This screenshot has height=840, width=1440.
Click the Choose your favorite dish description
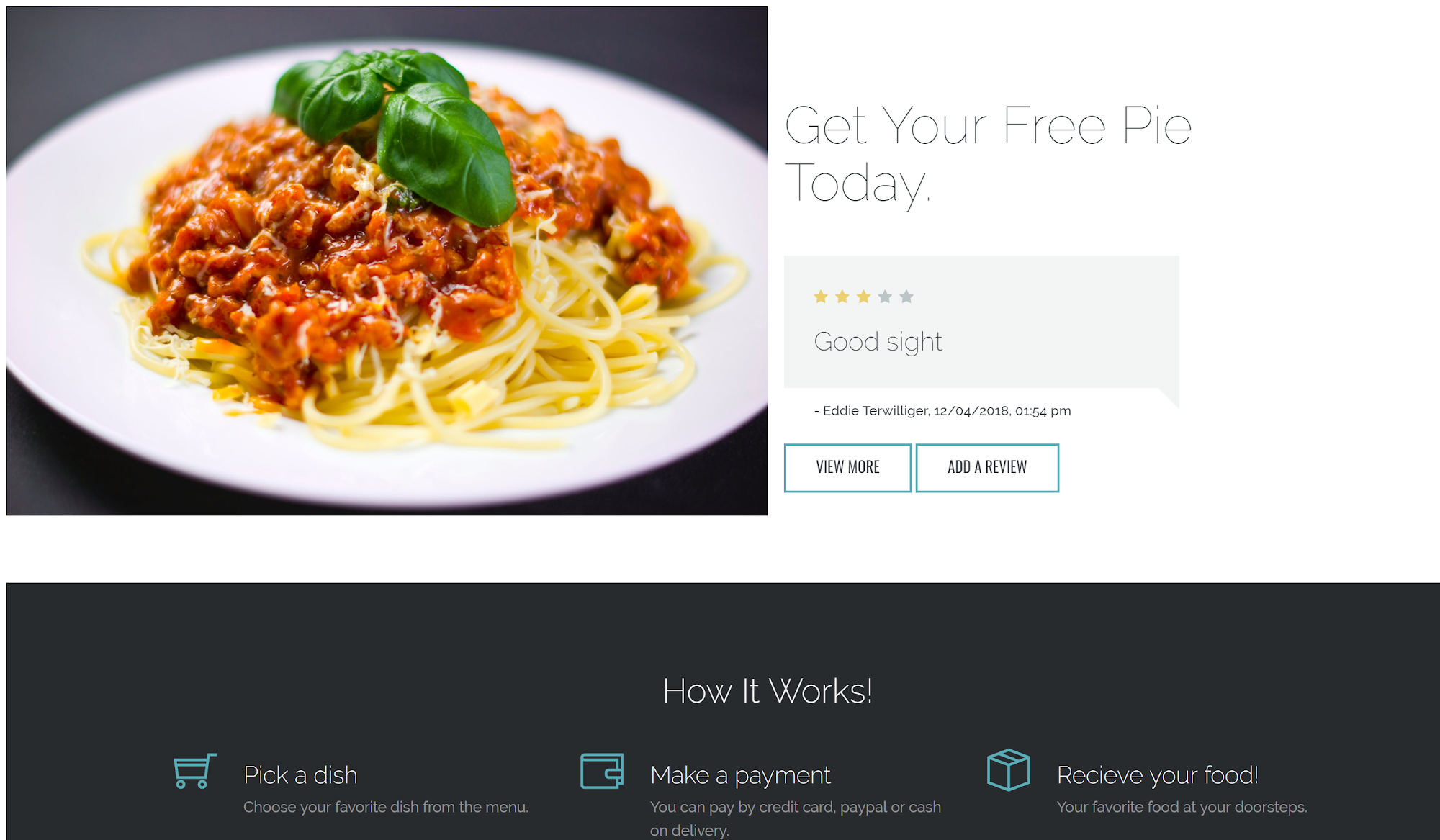[386, 807]
